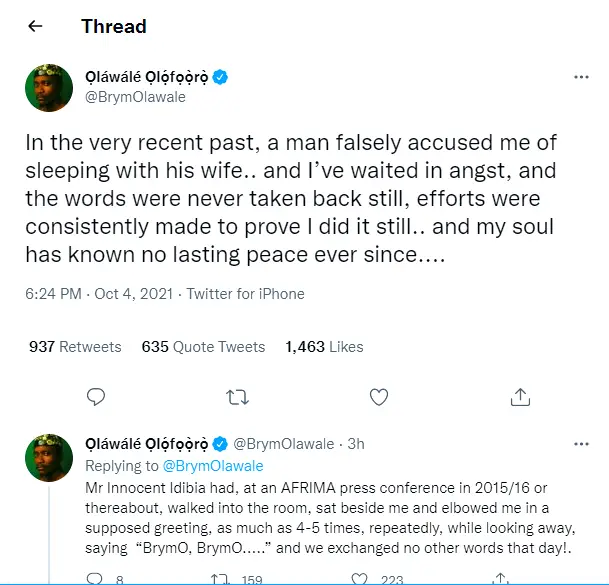
Task: Reply to the main tweet
Action: pyautogui.click(x=96, y=398)
